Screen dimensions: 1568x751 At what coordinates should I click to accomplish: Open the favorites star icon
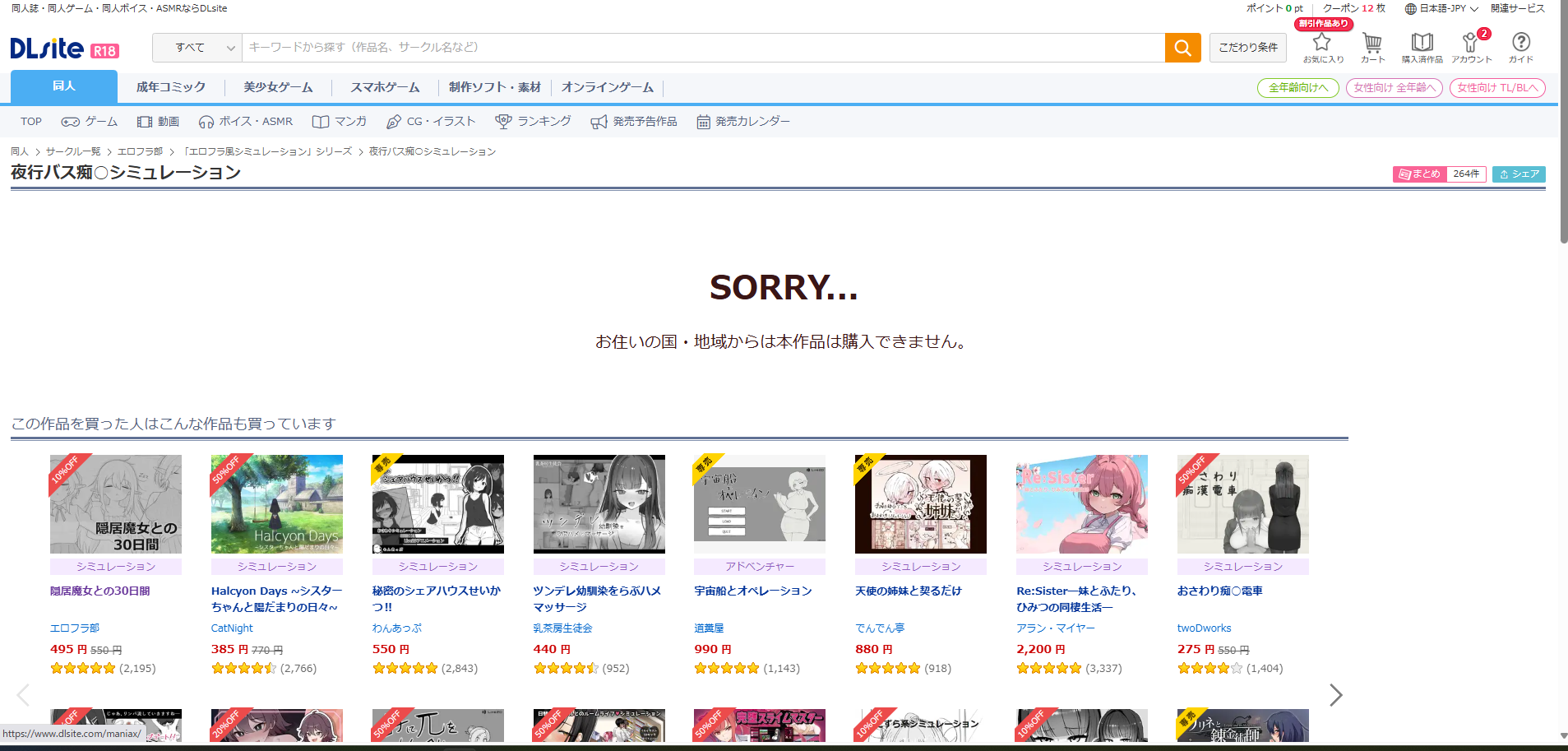1322,46
